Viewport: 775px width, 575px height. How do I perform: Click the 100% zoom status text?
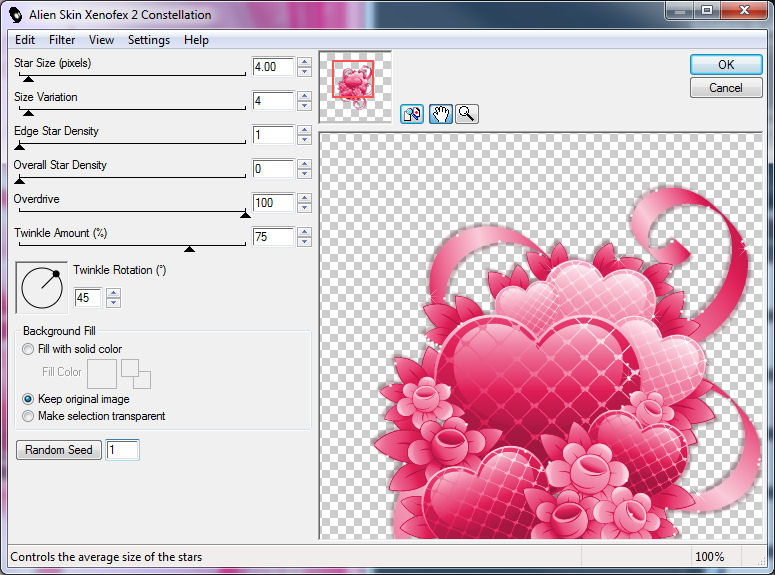pos(710,557)
